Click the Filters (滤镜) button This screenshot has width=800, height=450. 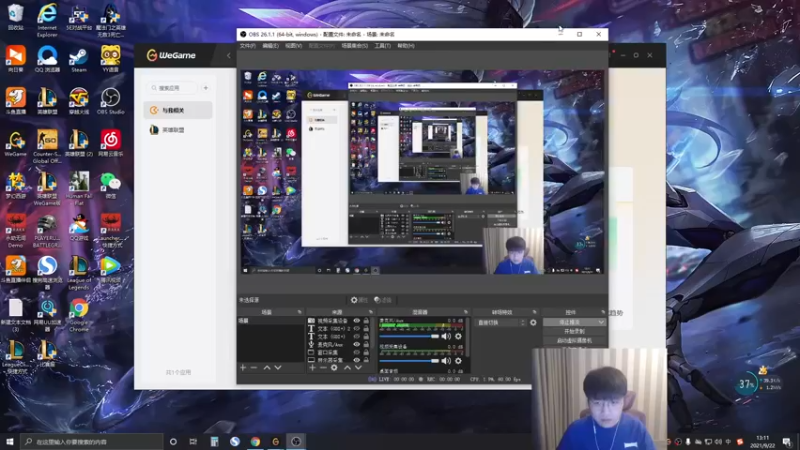pos(383,300)
